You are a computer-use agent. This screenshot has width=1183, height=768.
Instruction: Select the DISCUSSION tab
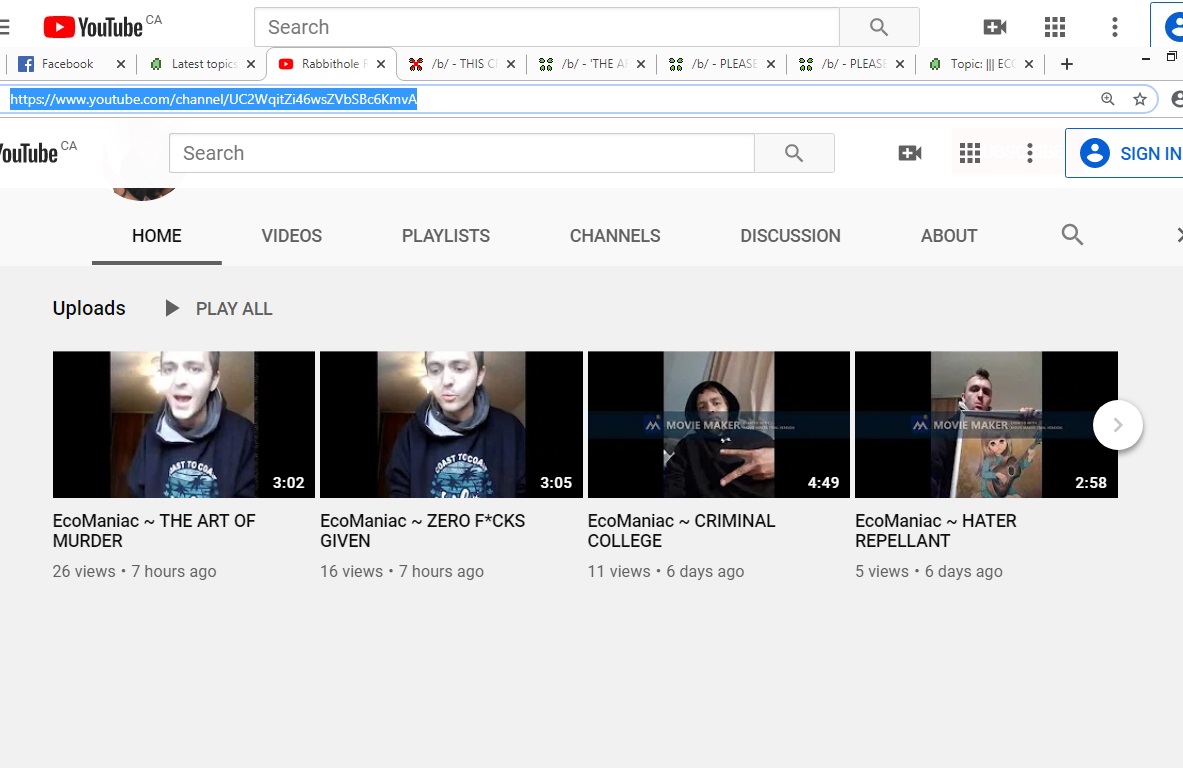pos(790,236)
